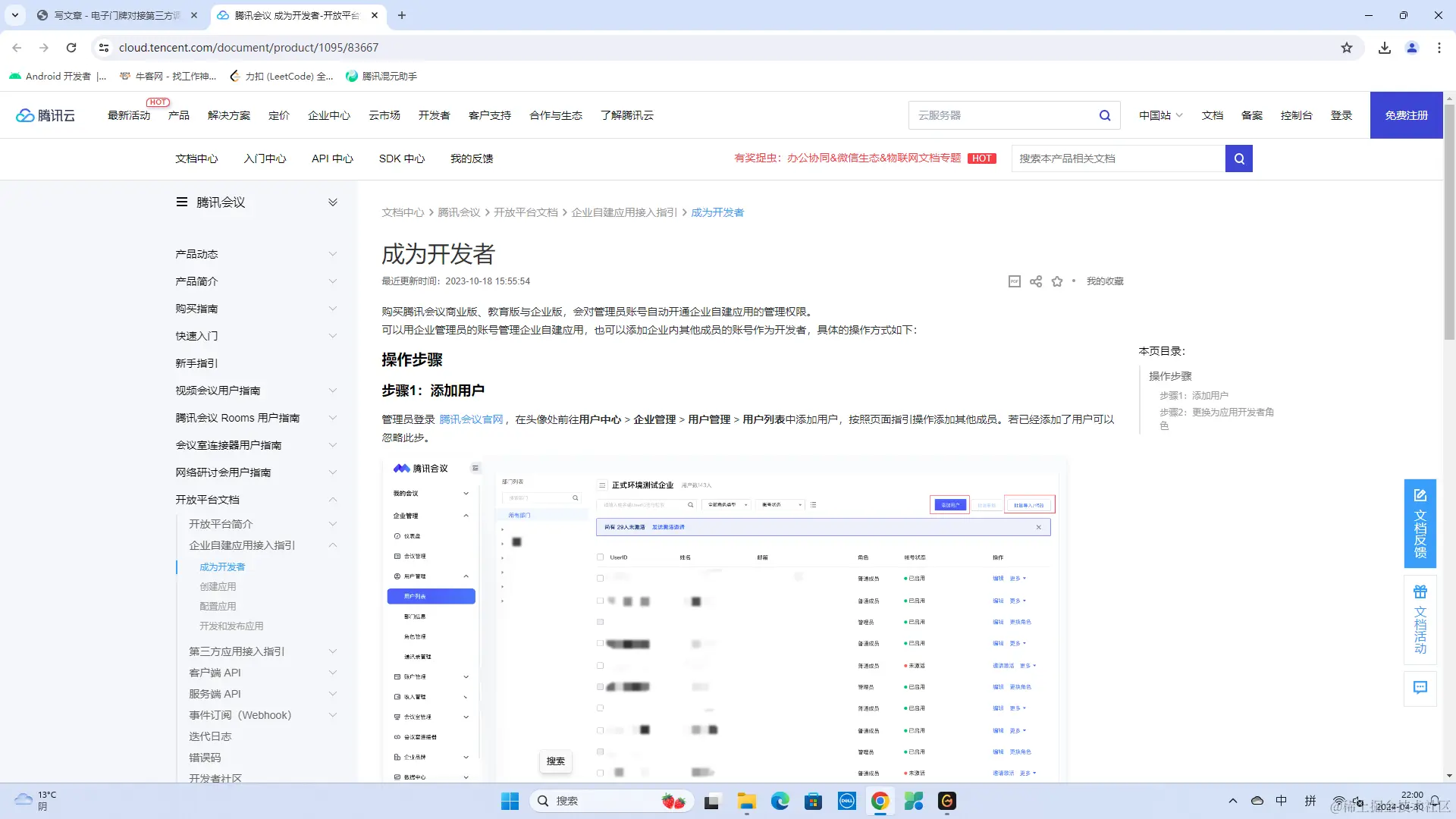The image size is (1456, 819).
Task: Toggle the 腾讯会议 sidebar hamburger menu
Action: (182, 202)
